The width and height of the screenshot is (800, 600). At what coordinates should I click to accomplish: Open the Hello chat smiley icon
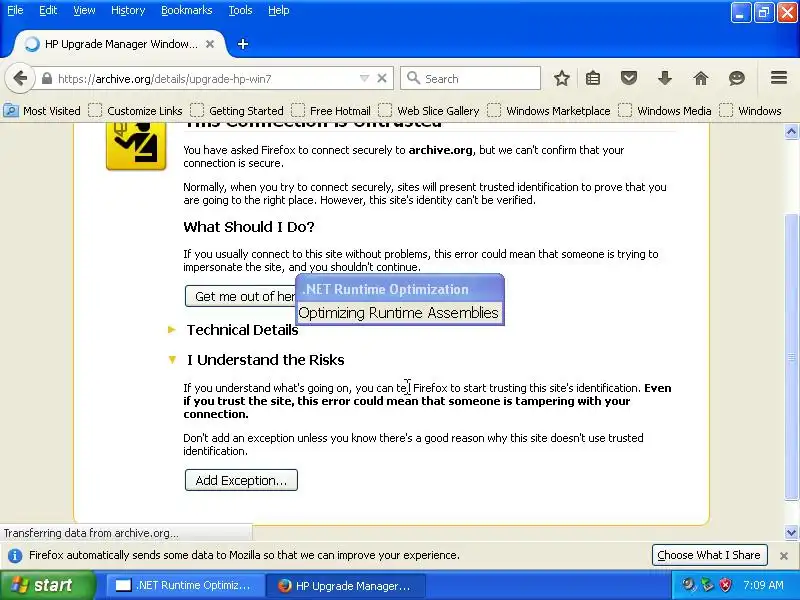(737, 78)
